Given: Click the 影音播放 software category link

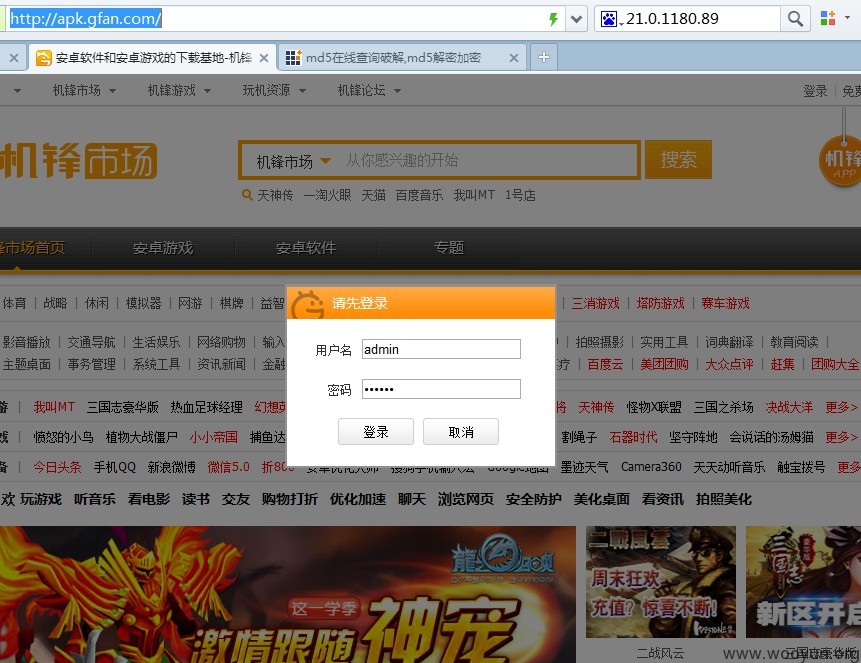Looking at the screenshot, I should click(x=26, y=342).
